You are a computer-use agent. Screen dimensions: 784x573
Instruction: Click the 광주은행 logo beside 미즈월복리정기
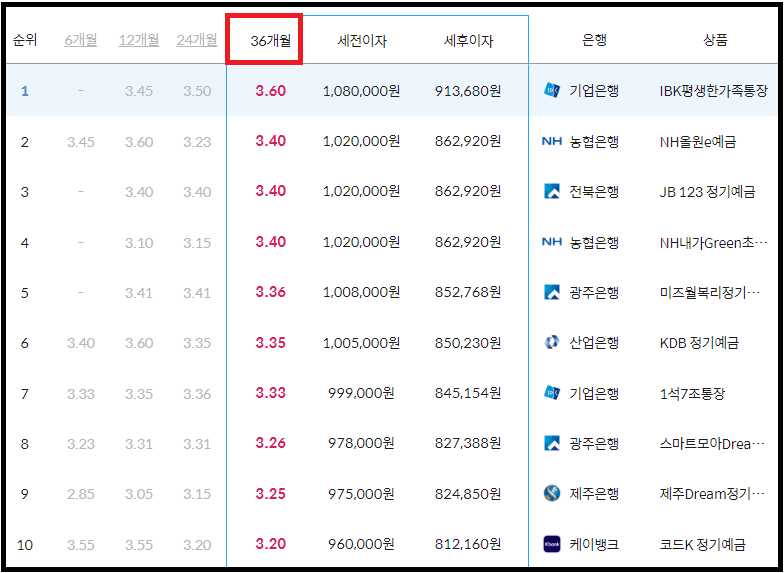[x=552, y=292]
